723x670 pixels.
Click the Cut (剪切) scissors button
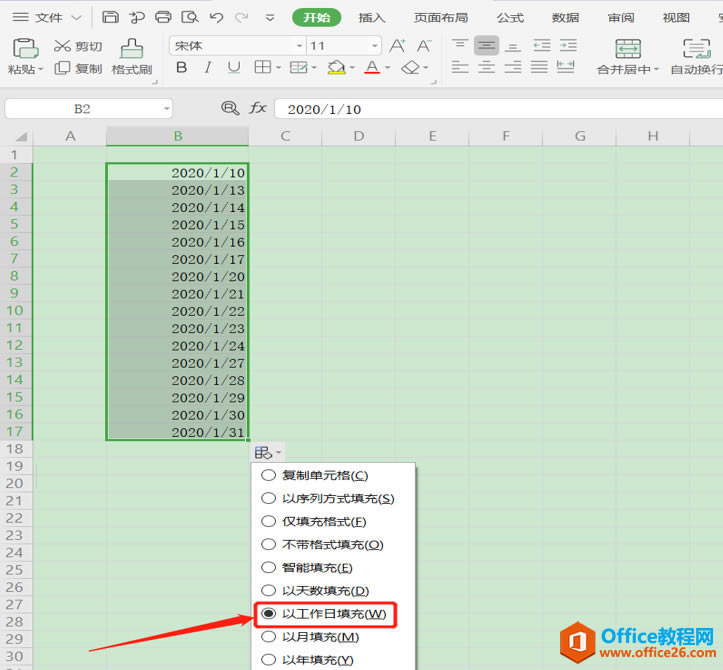point(78,46)
